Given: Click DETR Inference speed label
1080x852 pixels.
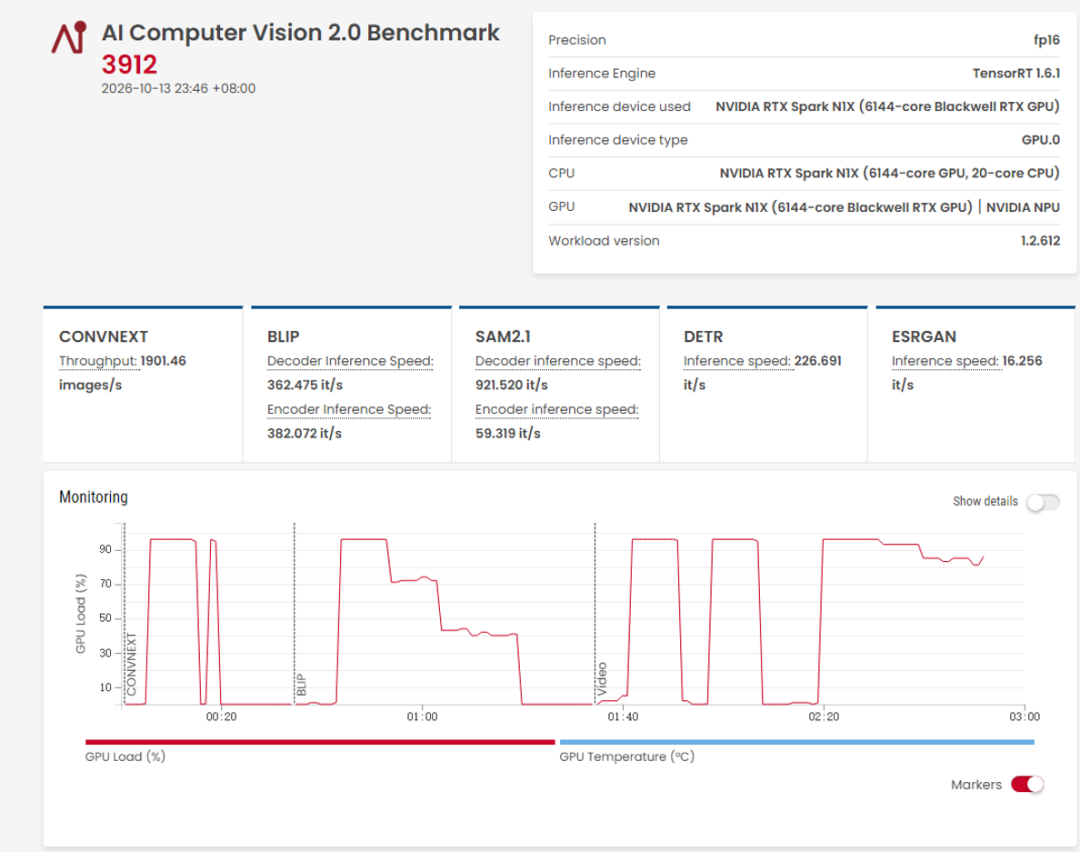Looking at the screenshot, I should tap(737, 361).
